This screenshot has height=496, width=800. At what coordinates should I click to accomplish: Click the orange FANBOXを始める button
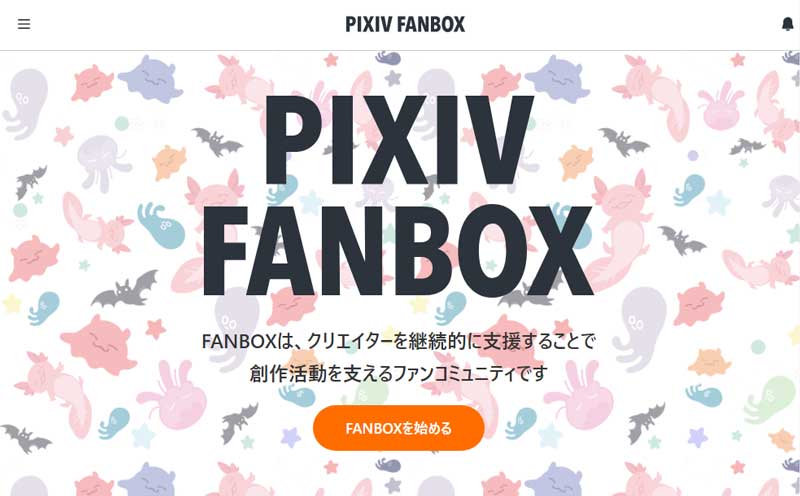(398, 428)
